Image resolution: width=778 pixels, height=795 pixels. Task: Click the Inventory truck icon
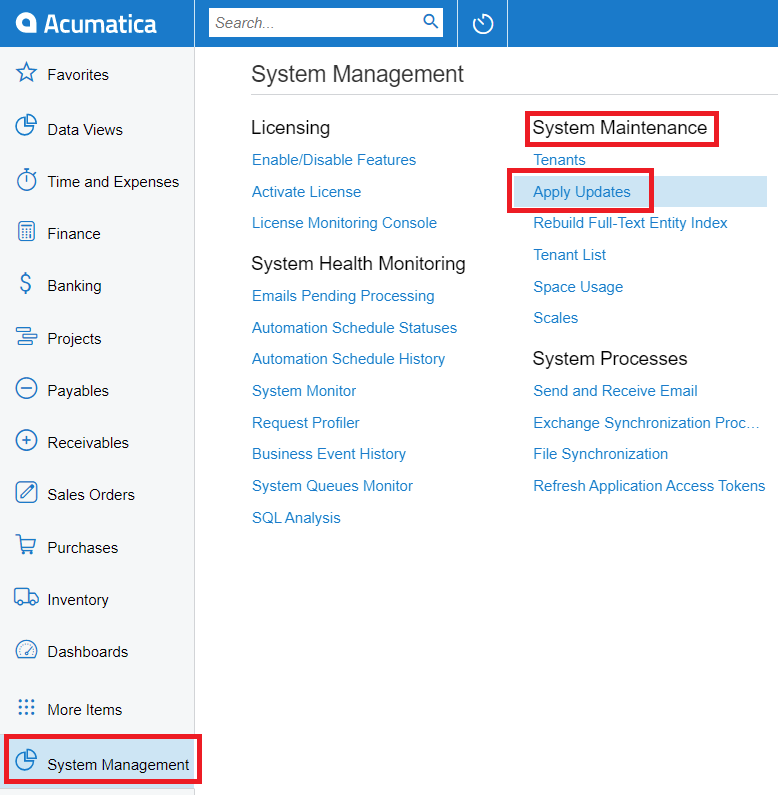tap(26, 597)
